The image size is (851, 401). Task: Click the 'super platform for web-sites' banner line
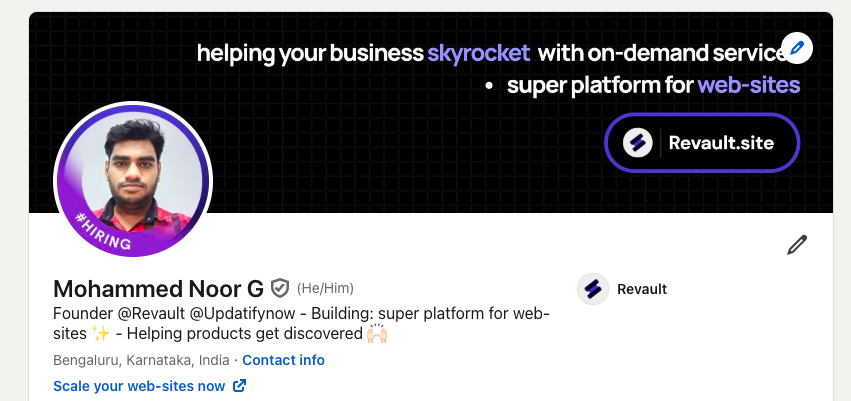[653, 85]
